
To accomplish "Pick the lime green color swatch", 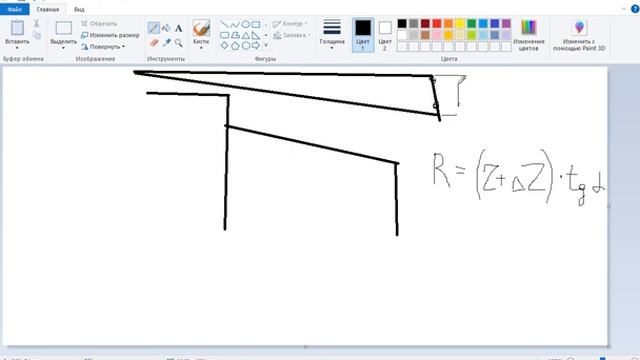I will coord(471,35).
